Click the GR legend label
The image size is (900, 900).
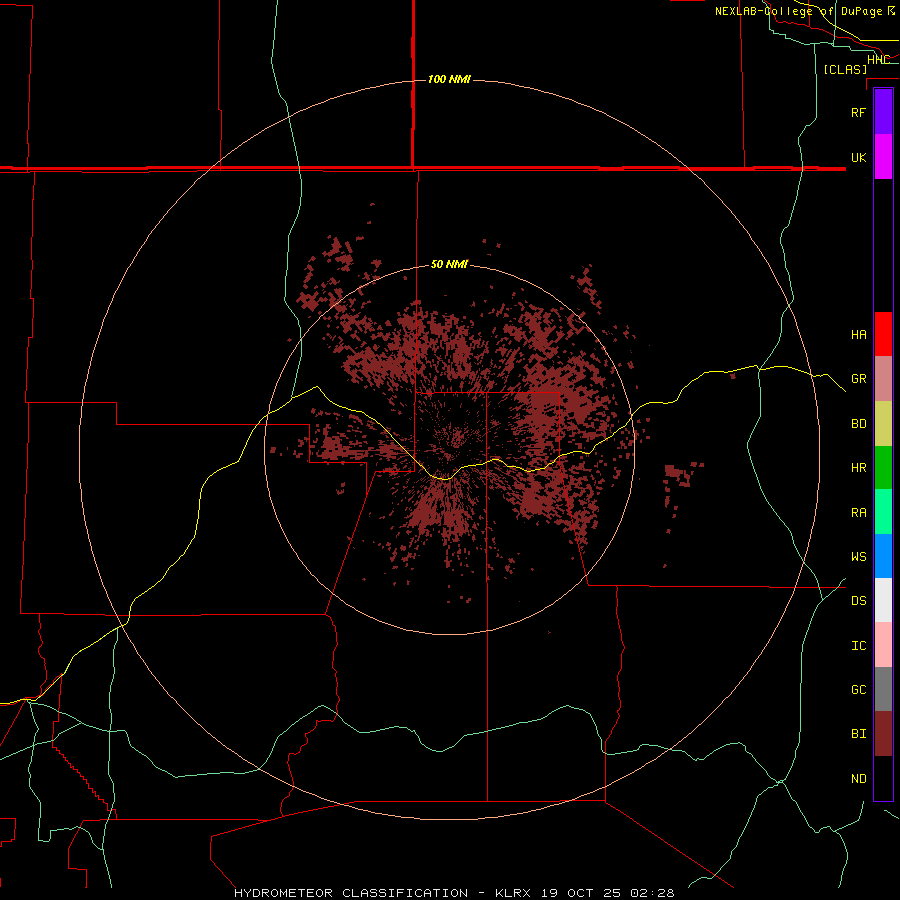pyautogui.click(x=859, y=379)
